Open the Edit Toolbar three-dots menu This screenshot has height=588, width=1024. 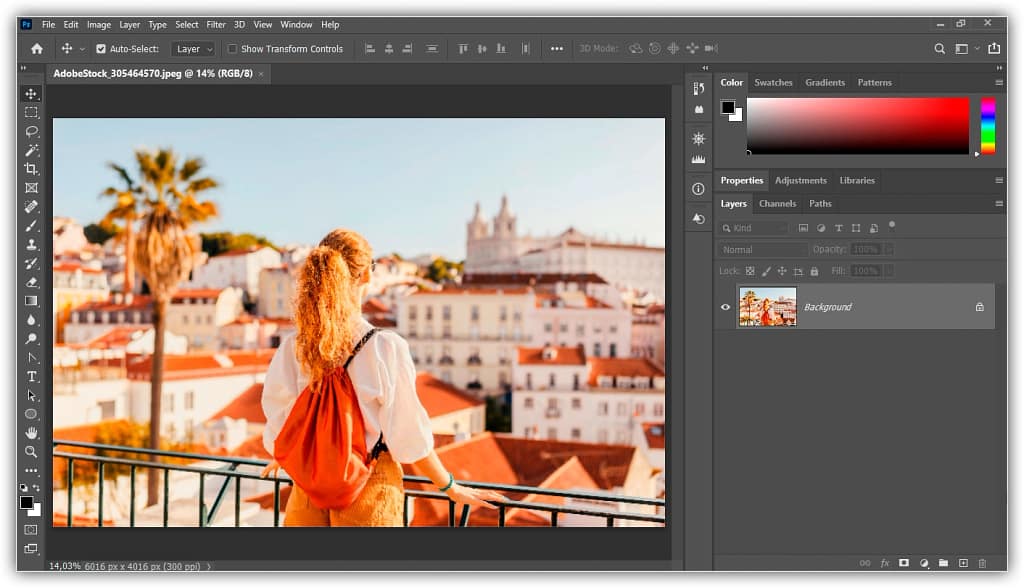(31, 470)
